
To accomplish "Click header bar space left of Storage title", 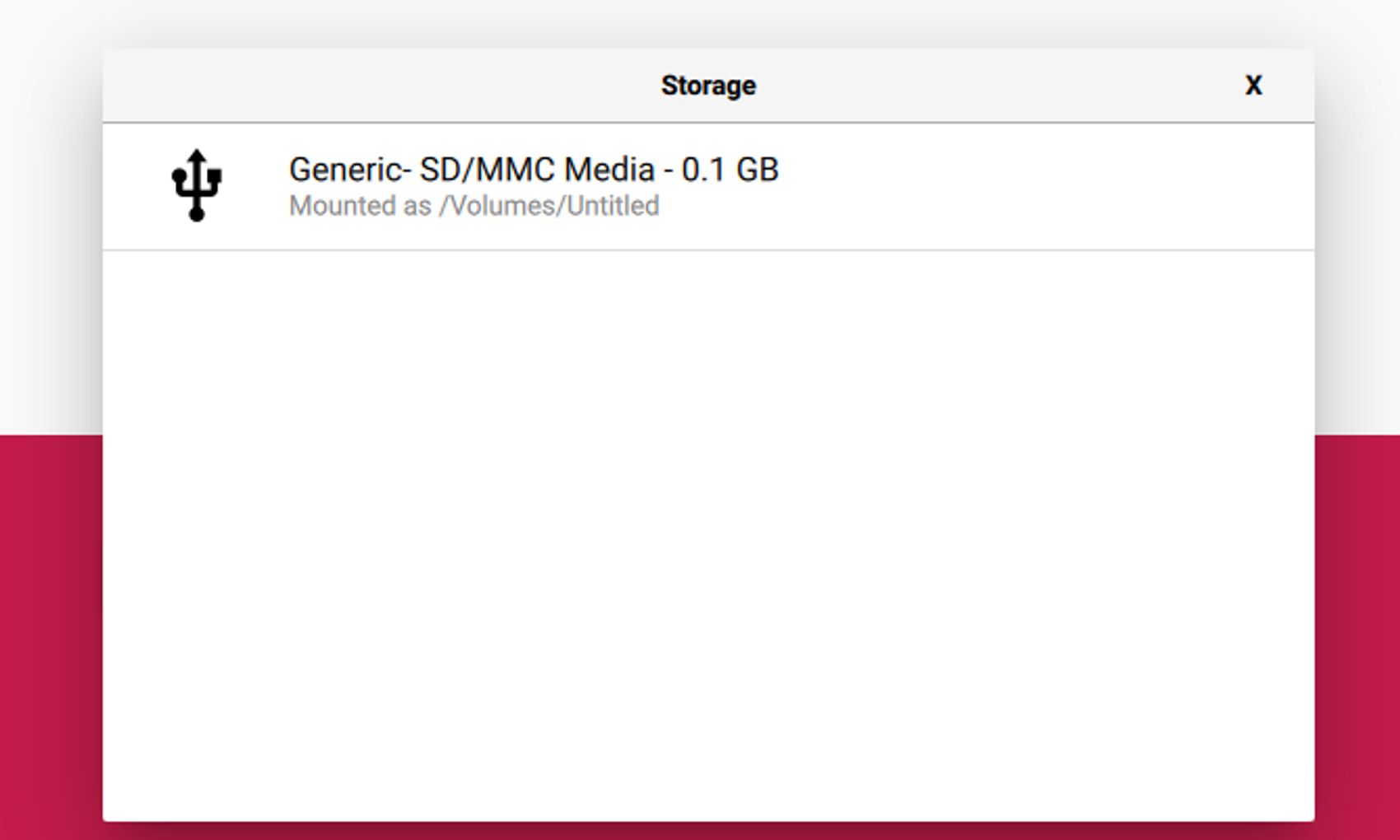I will 371,86.
